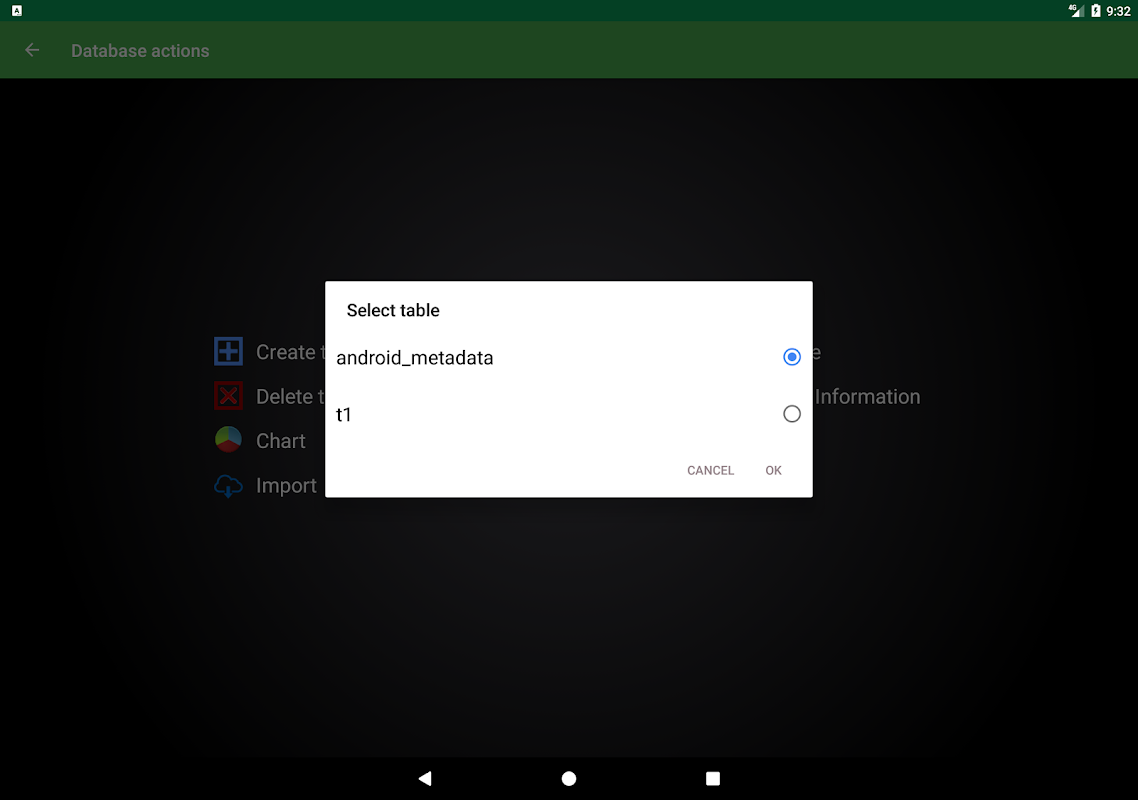Tap the Android back navigation triangle
Viewport: 1138px width, 800px height.
click(425, 778)
